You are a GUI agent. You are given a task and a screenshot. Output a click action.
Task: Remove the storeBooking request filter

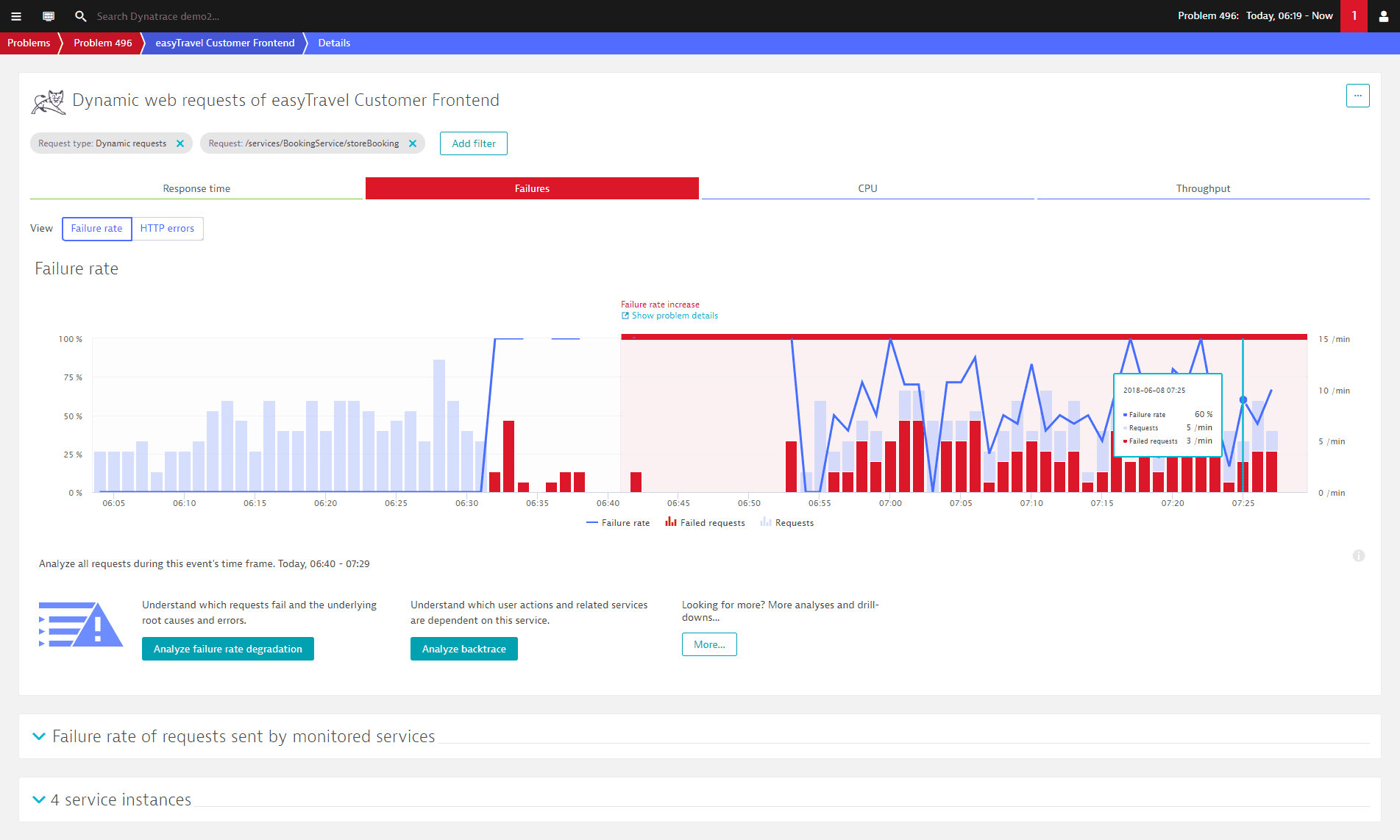[x=413, y=143]
